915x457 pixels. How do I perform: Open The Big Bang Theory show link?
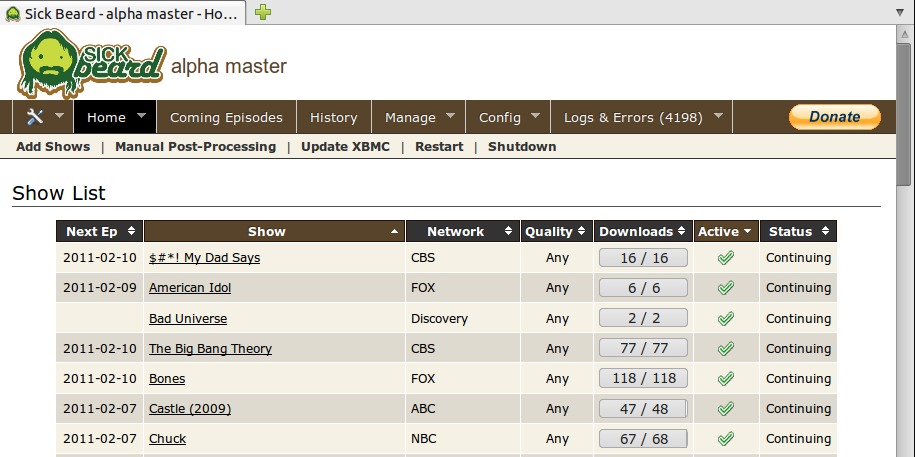(x=210, y=349)
